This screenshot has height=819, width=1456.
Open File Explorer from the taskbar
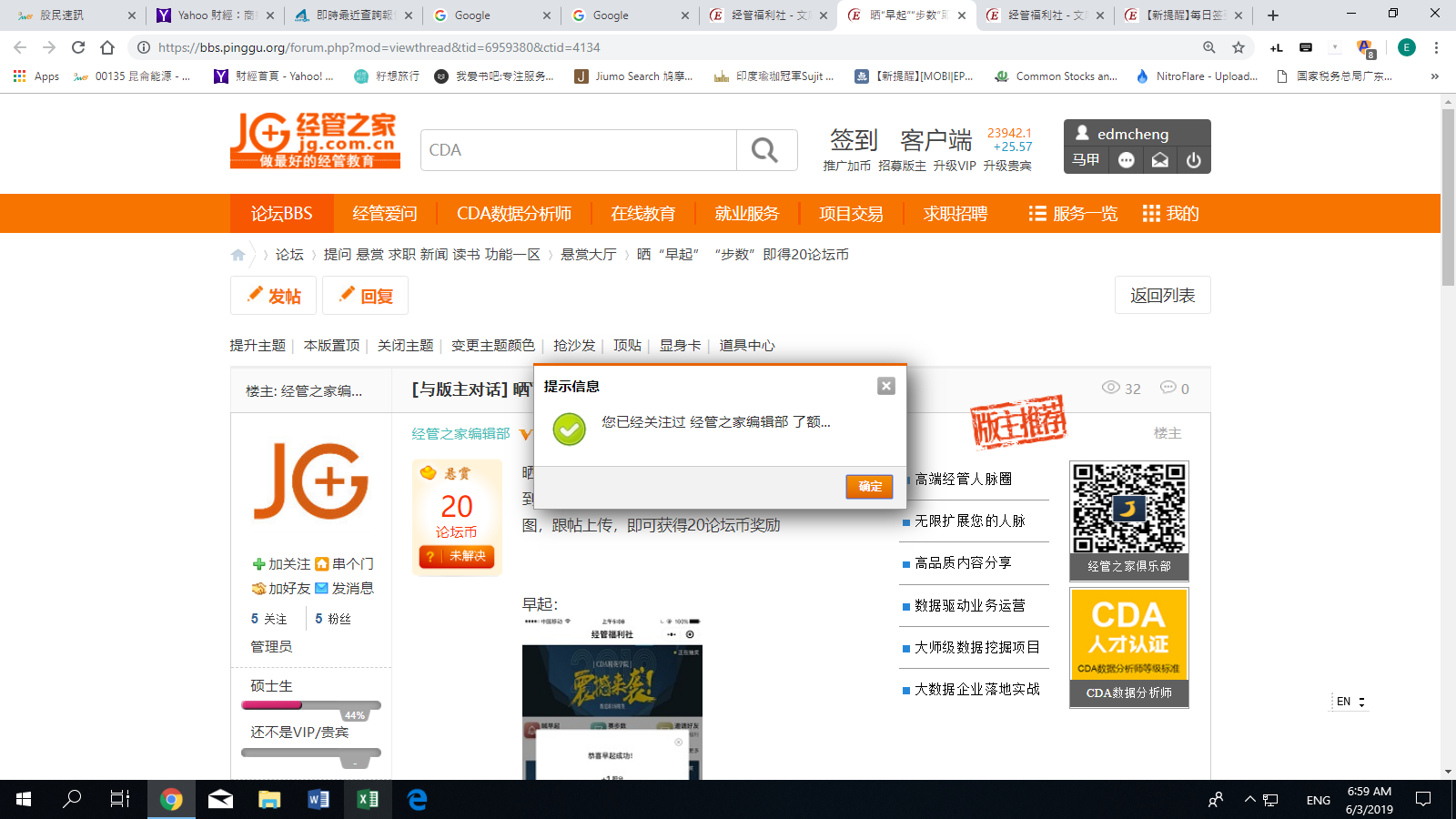pos(269,799)
